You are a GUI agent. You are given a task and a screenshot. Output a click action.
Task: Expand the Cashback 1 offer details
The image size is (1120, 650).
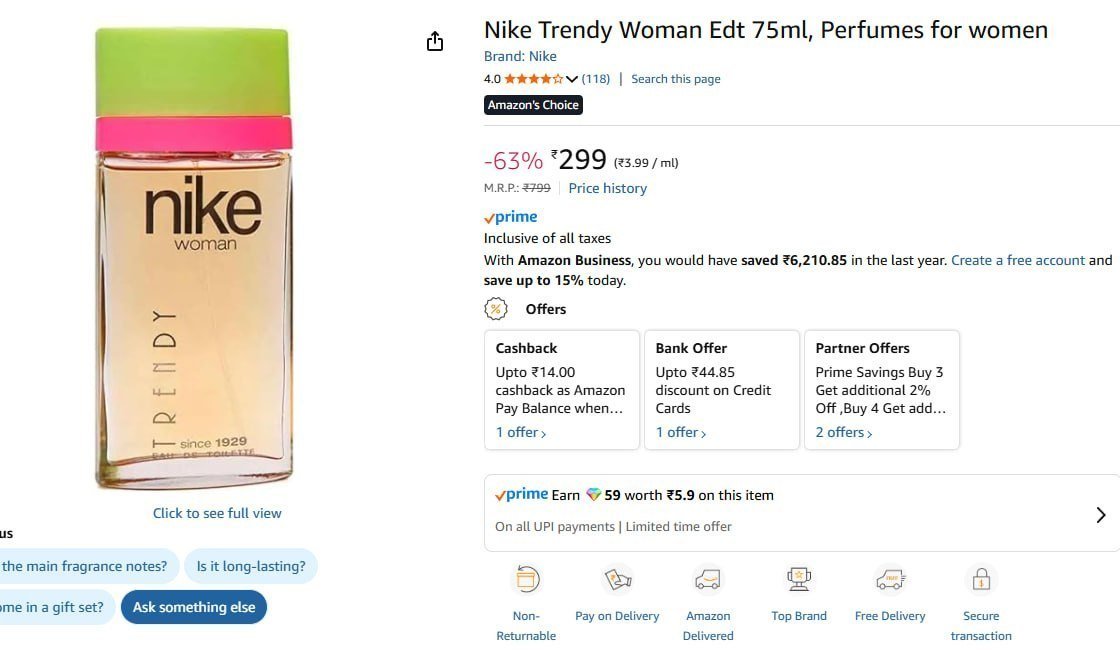click(x=519, y=432)
